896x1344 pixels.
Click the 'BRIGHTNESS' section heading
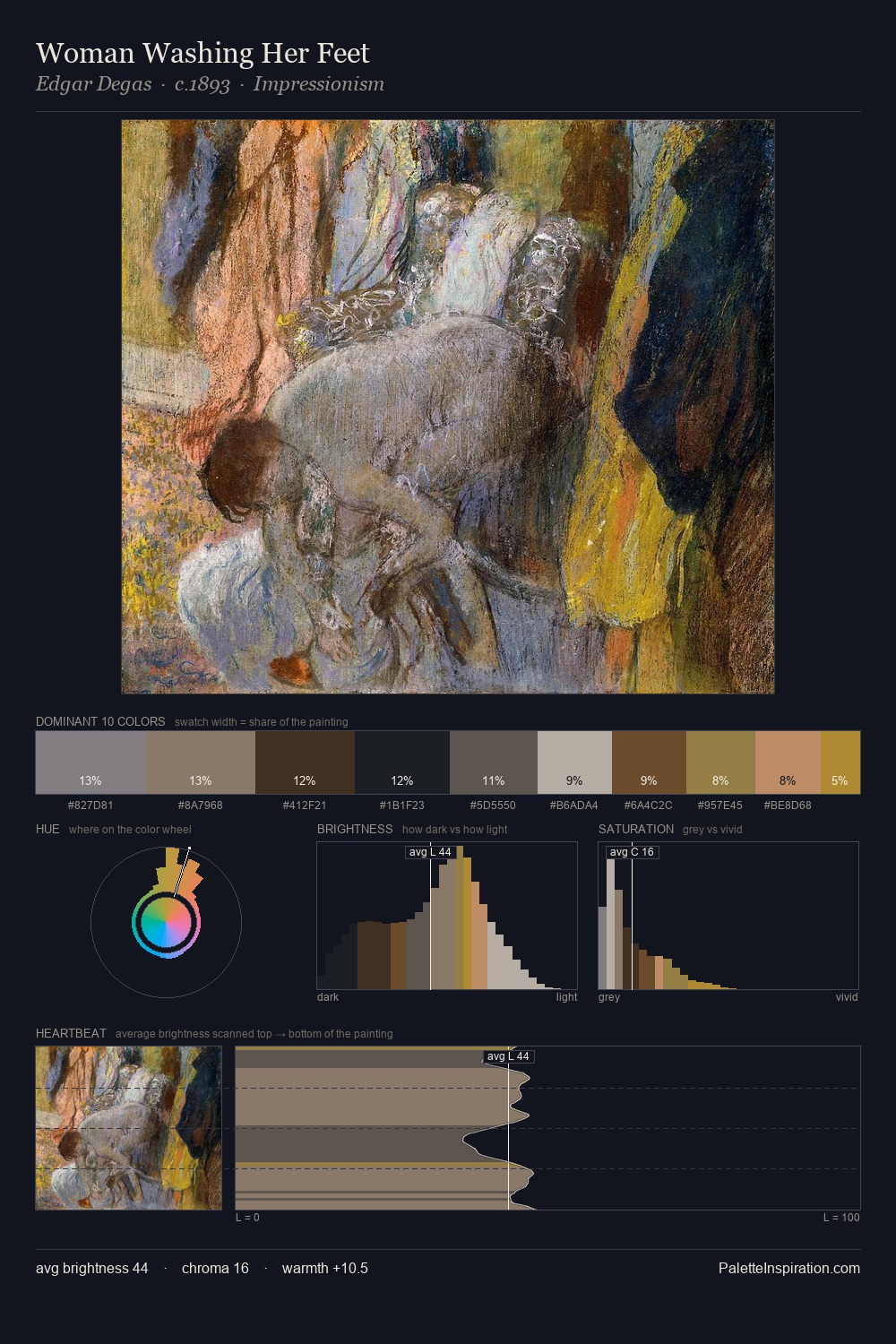(x=355, y=829)
